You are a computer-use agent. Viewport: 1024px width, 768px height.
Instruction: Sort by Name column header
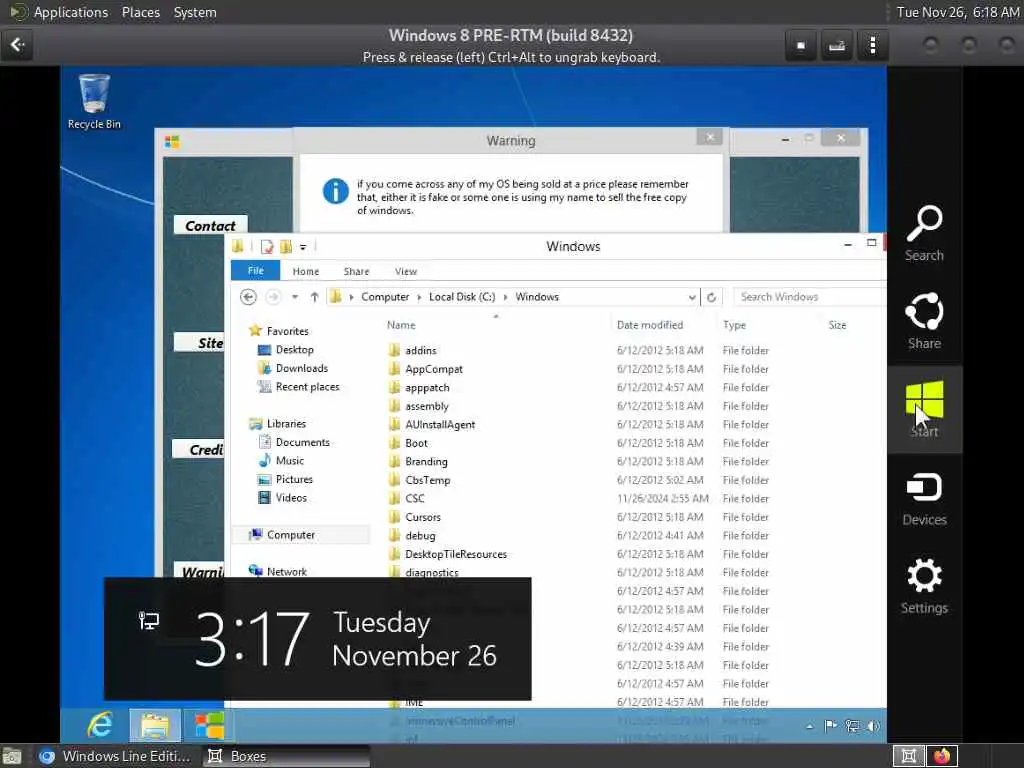[401, 325]
